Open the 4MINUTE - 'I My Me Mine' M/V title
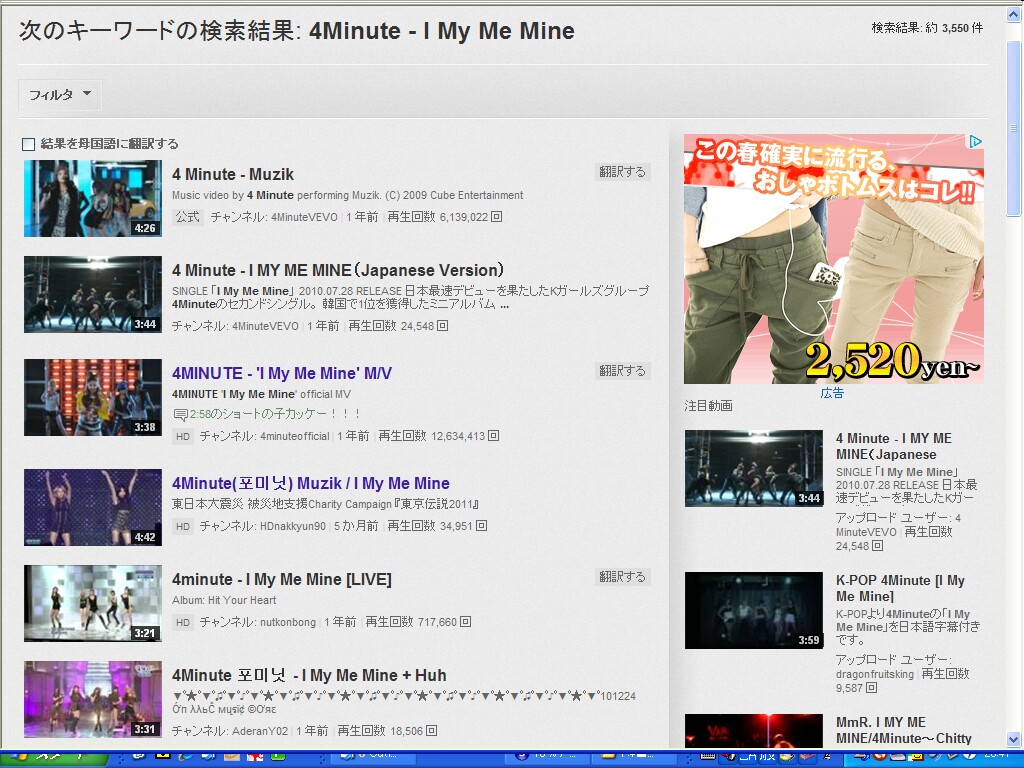 (x=281, y=374)
